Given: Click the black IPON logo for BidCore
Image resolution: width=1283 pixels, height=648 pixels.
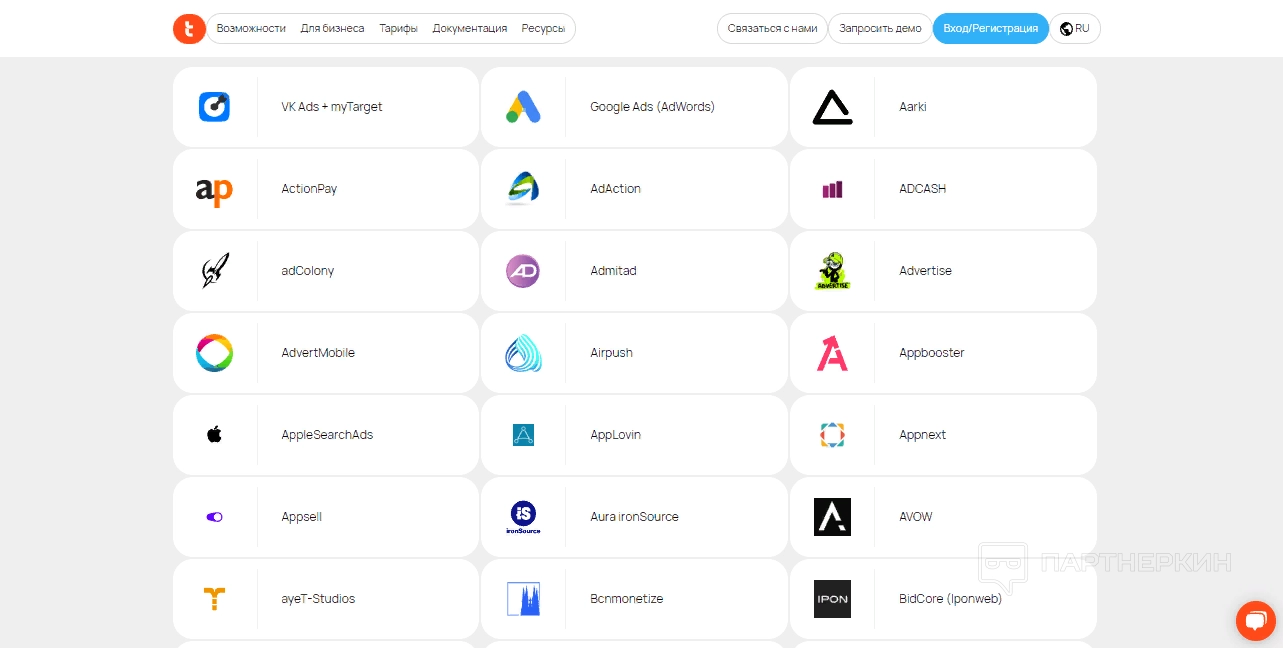Looking at the screenshot, I should coord(832,599).
